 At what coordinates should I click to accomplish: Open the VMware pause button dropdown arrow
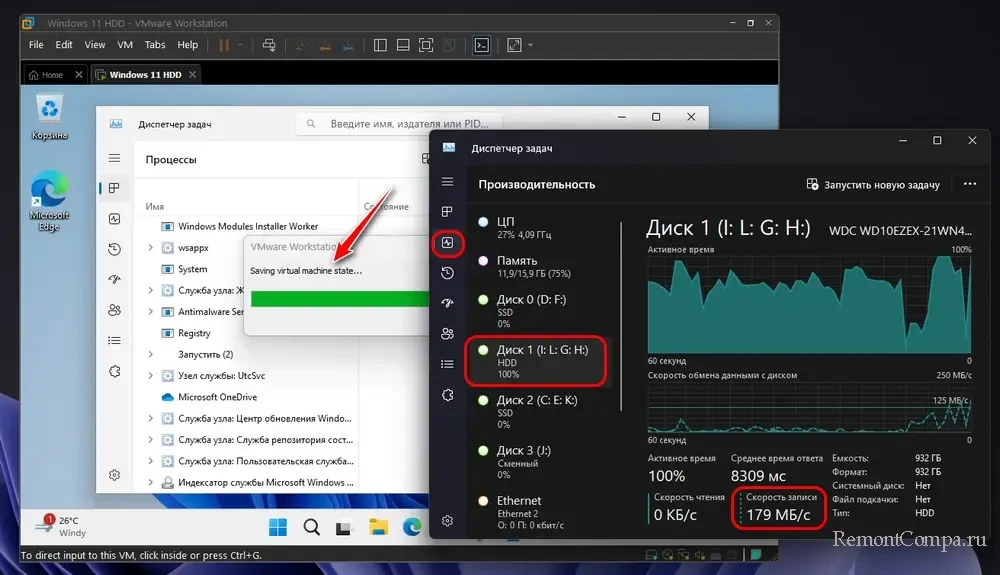click(x=240, y=45)
